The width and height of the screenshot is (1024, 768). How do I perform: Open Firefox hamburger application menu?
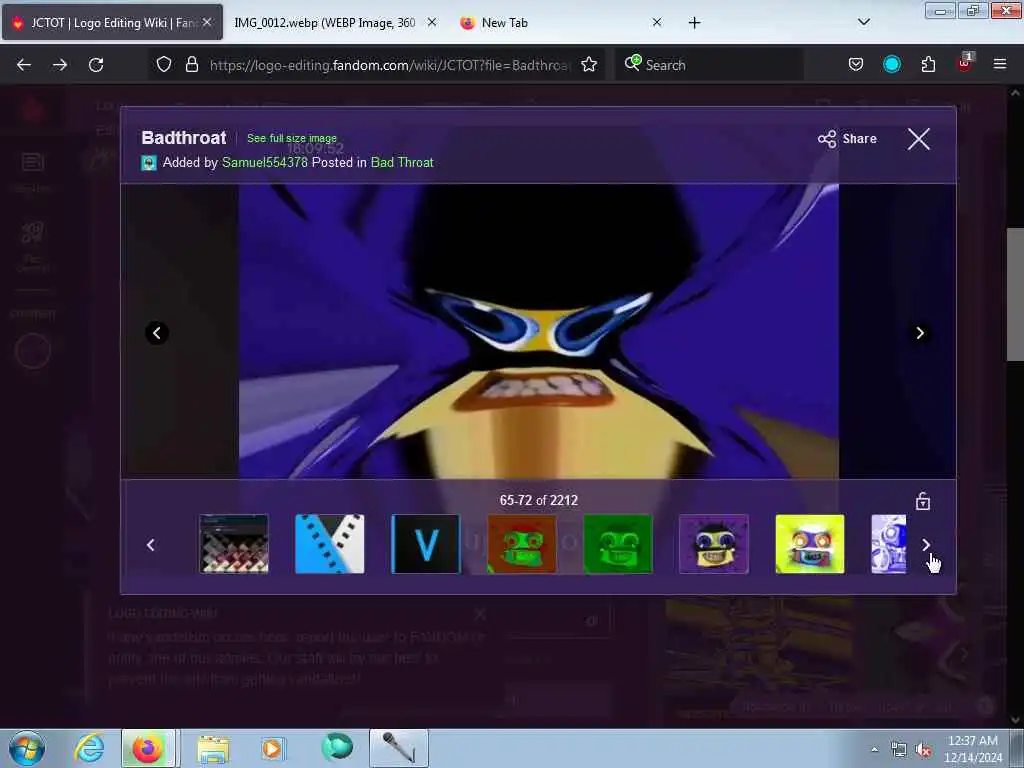point(999,64)
